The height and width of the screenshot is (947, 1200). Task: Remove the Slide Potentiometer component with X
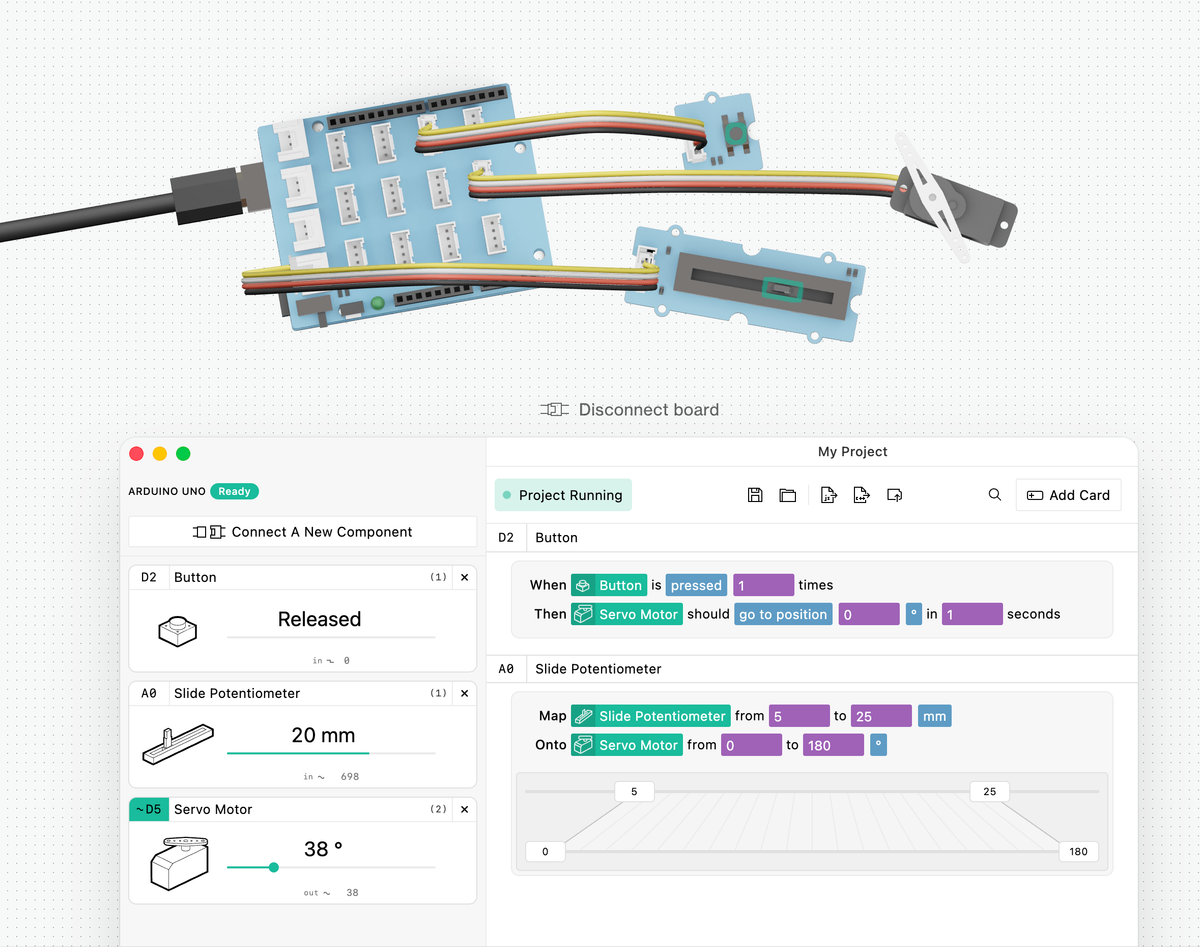click(x=464, y=693)
